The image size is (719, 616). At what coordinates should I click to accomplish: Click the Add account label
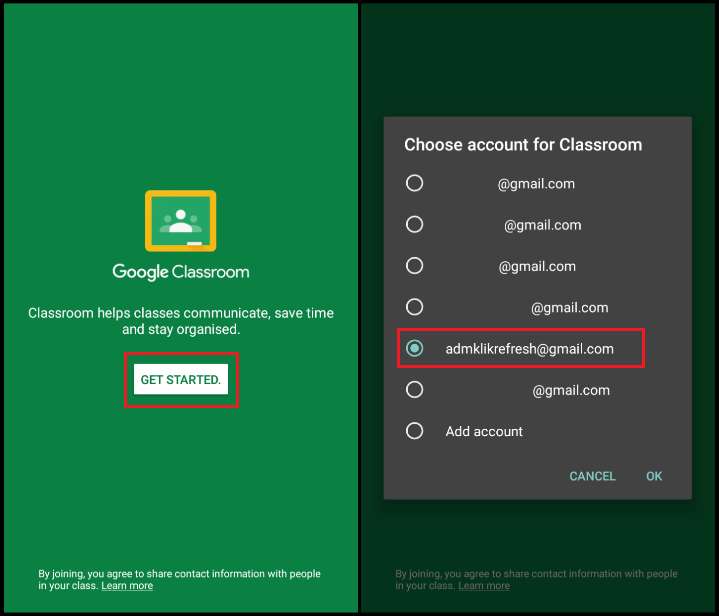pyautogui.click(x=484, y=431)
